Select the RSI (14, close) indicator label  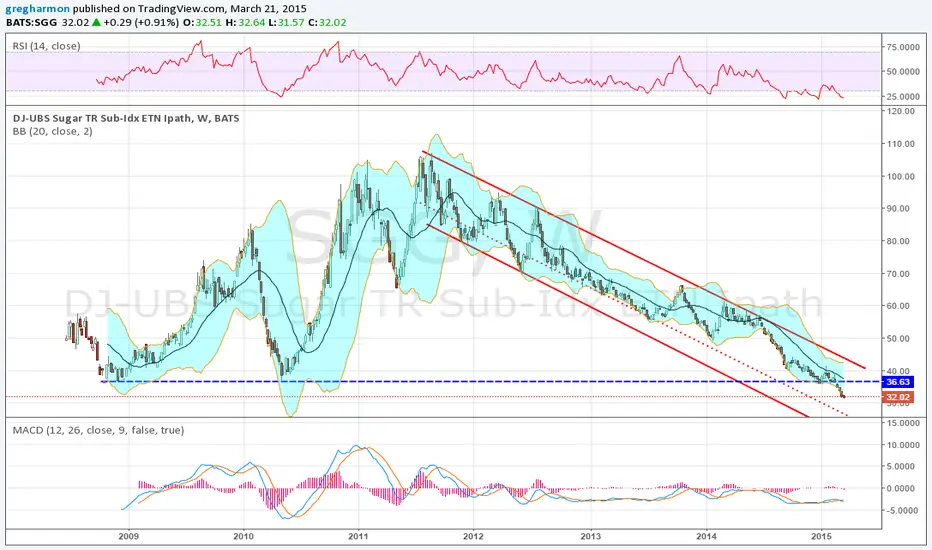[46, 46]
